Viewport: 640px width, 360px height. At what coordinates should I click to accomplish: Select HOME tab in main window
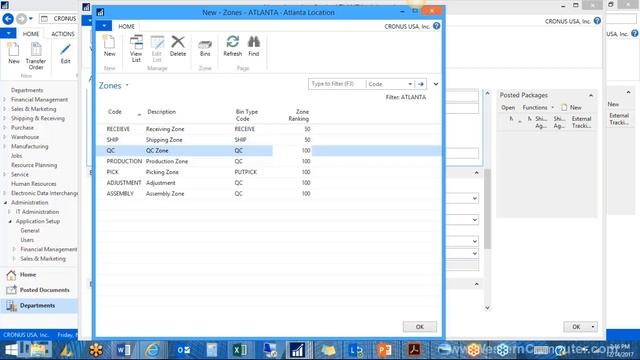tap(31, 34)
